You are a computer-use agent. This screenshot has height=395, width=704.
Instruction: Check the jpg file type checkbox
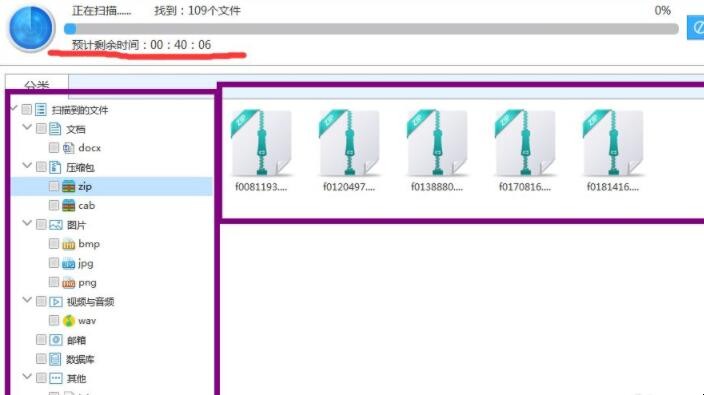(x=53, y=263)
